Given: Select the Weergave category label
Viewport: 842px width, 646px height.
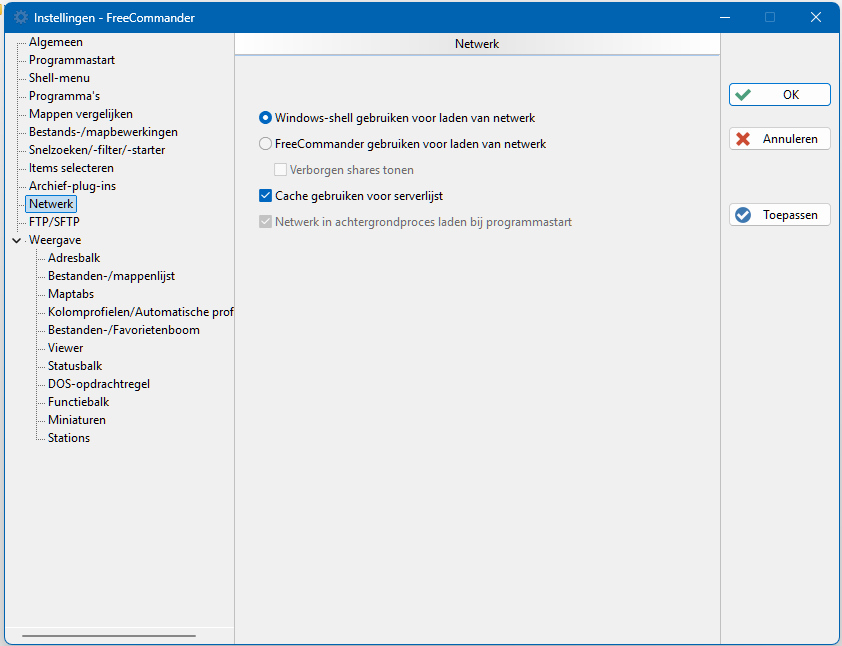Looking at the screenshot, I should pos(55,240).
